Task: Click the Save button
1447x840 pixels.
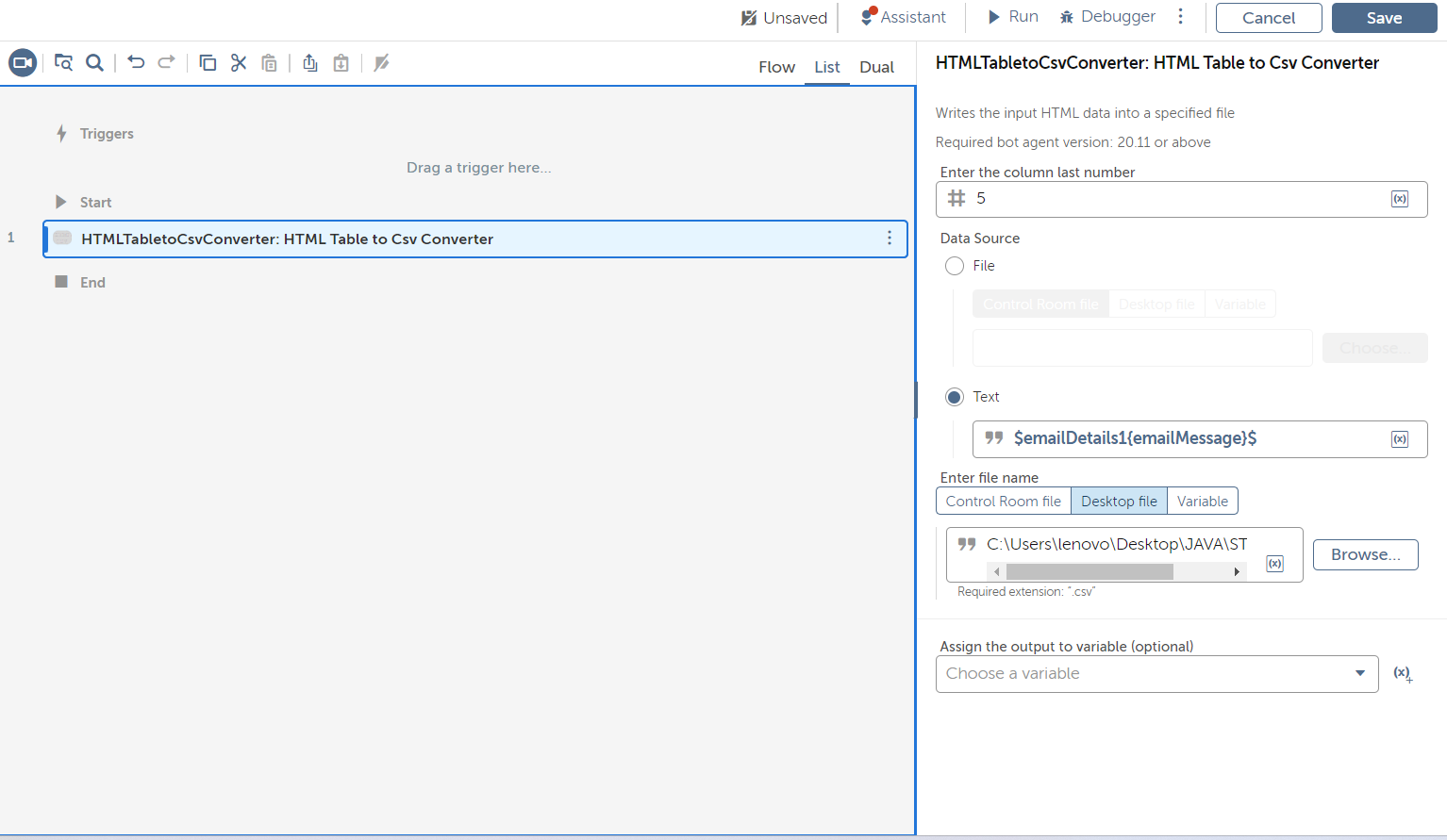Action: tap(1384, 18)
